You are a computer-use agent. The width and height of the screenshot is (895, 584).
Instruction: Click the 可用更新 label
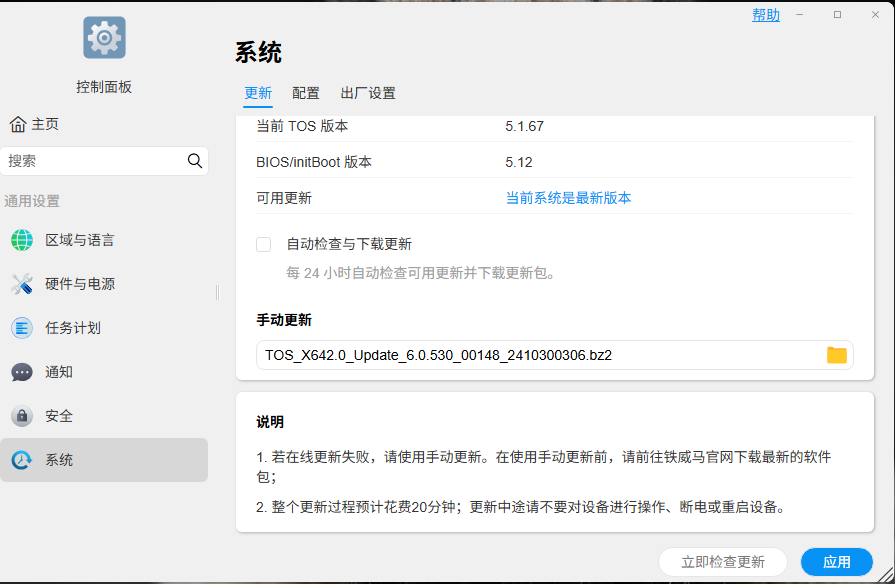[284, 198]
